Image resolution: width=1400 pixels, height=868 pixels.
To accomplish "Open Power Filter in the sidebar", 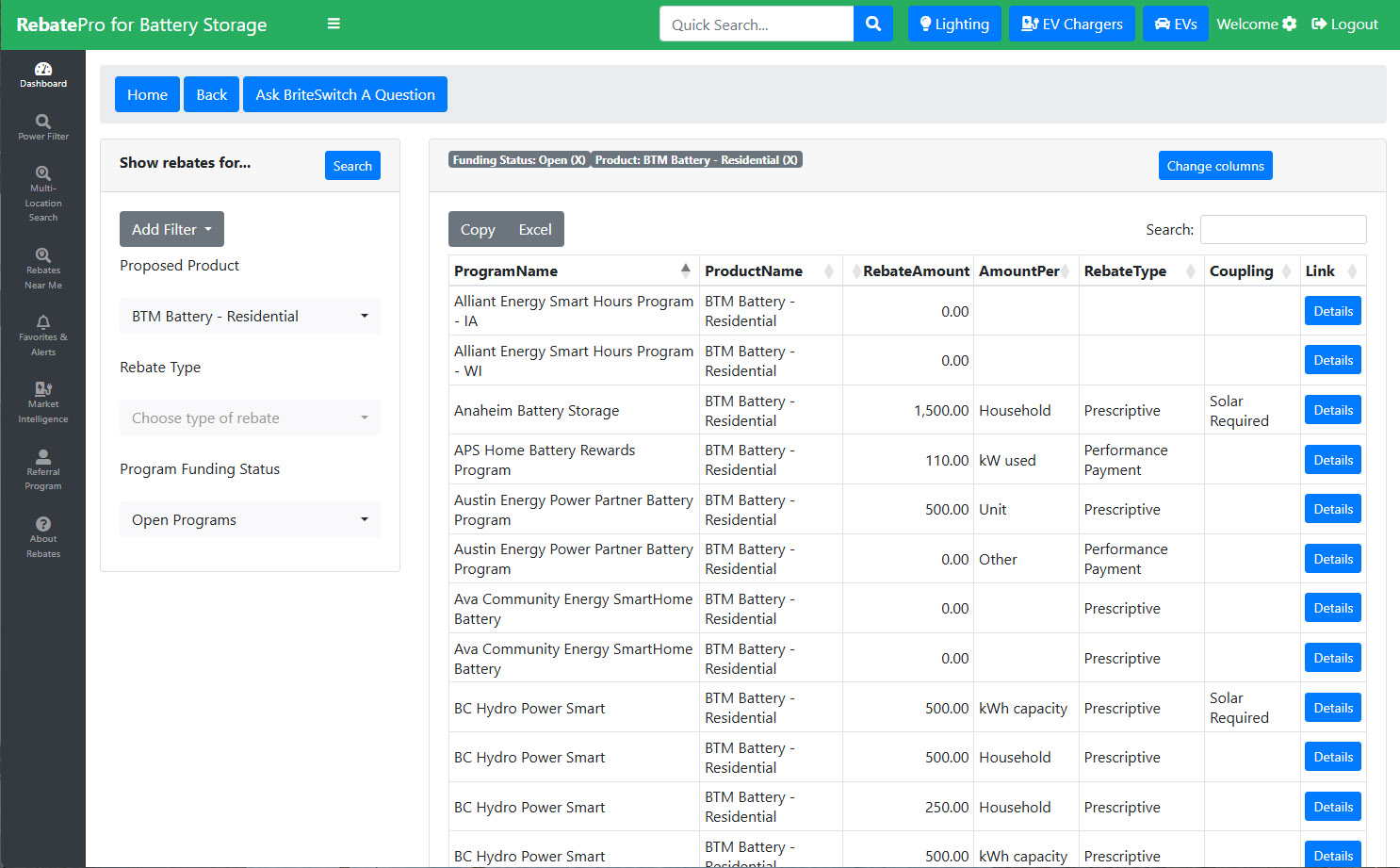I will click(x=43, y=127).
